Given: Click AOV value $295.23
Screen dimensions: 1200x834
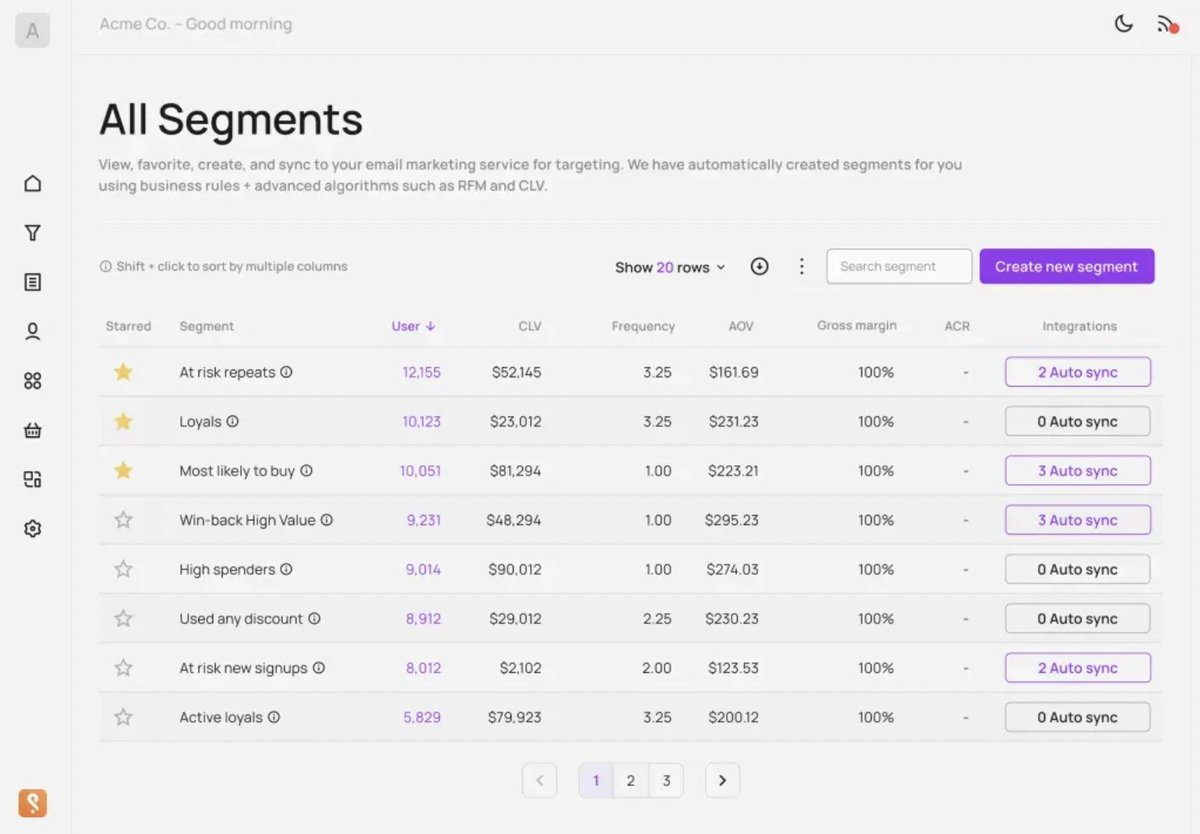Looking at the screenshot, I should tap(732, 520).
